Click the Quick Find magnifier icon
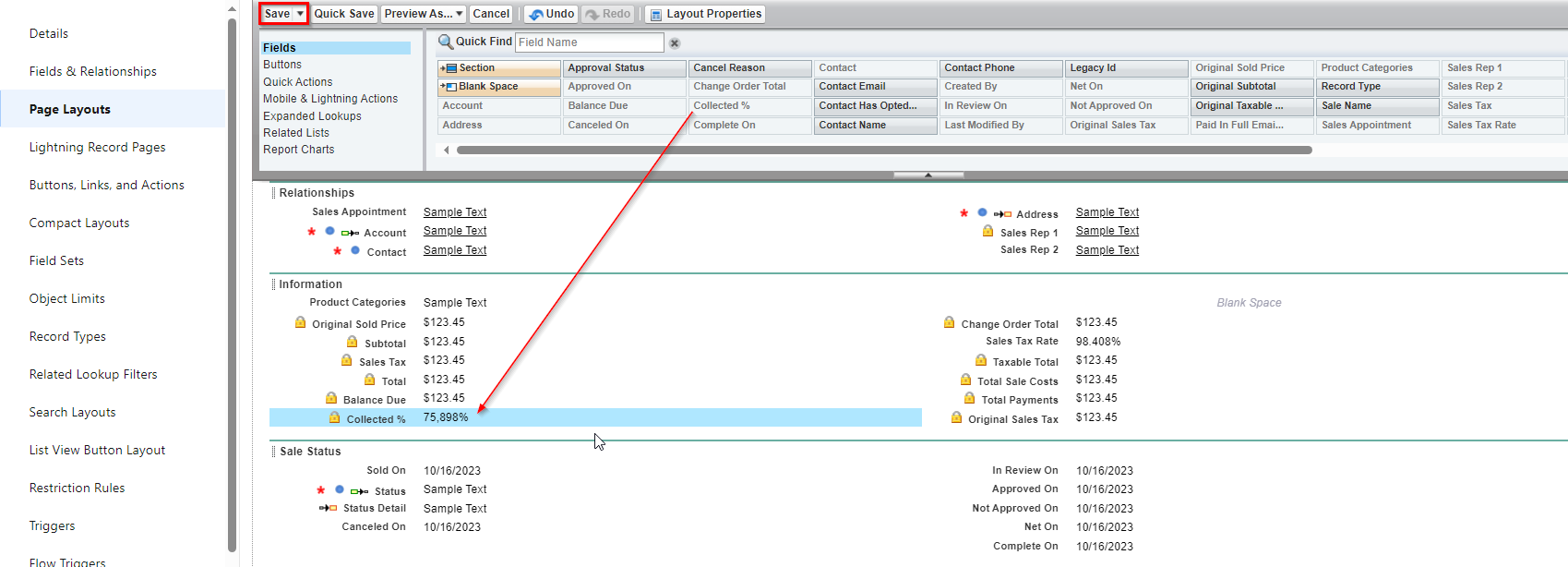 click(x=445, y=42)
